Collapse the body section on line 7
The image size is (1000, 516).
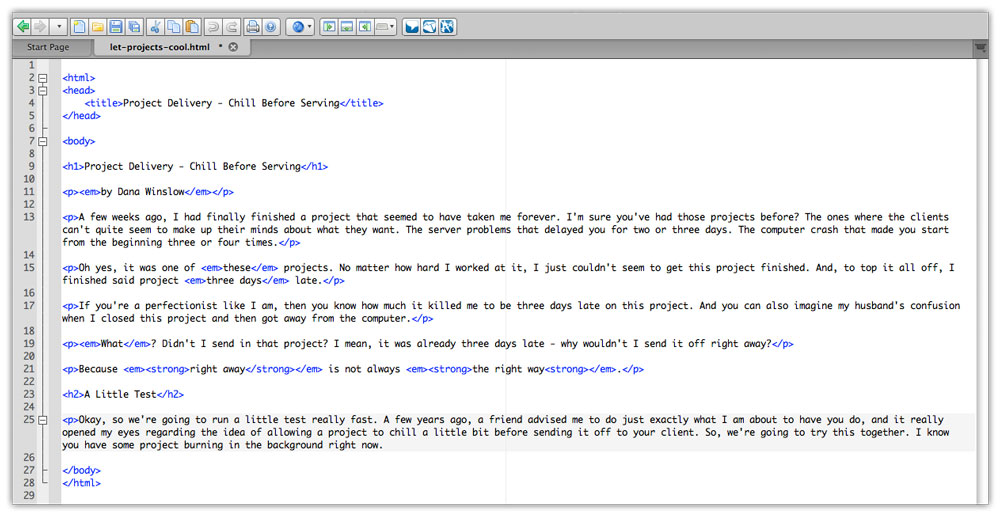(42, 141)
